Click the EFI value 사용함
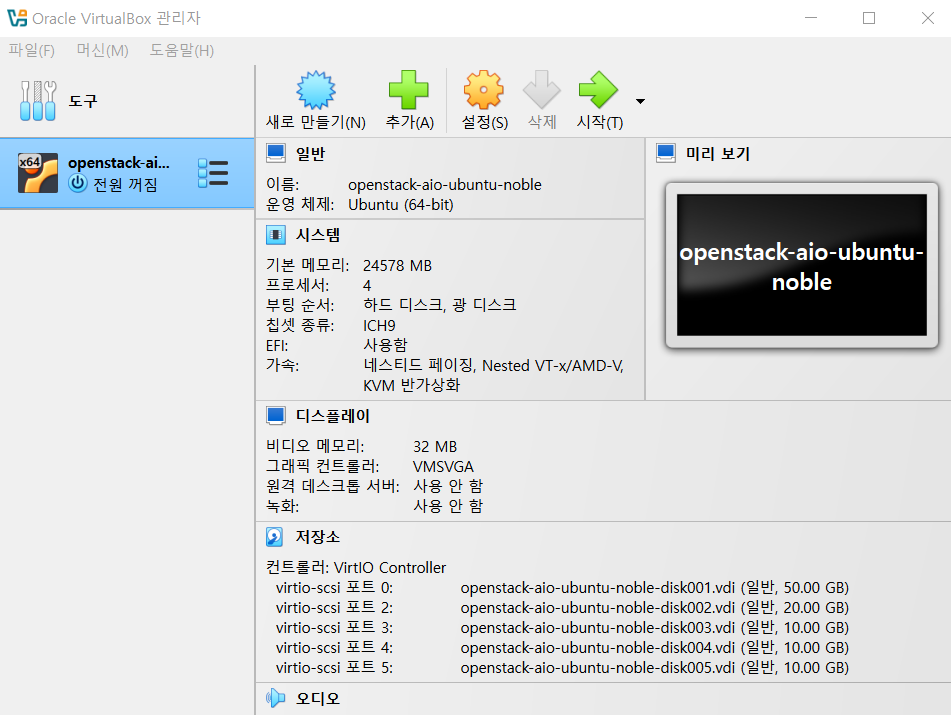This screenshot has width=951, height=715. [385, 345]
